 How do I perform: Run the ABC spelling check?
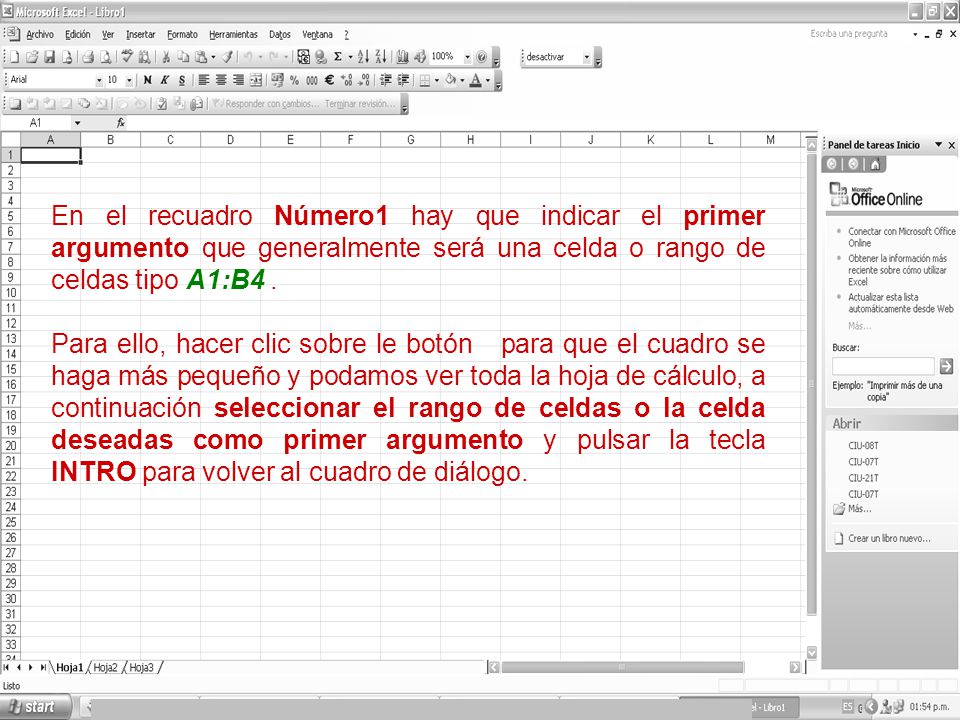(x=127, y=57)
